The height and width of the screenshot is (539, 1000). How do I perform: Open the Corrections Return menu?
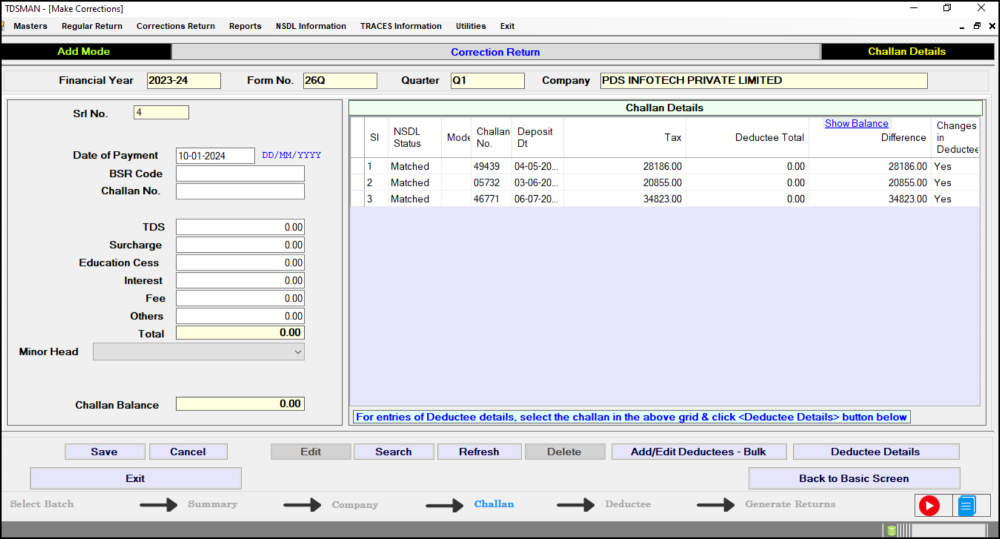[175, 26]
